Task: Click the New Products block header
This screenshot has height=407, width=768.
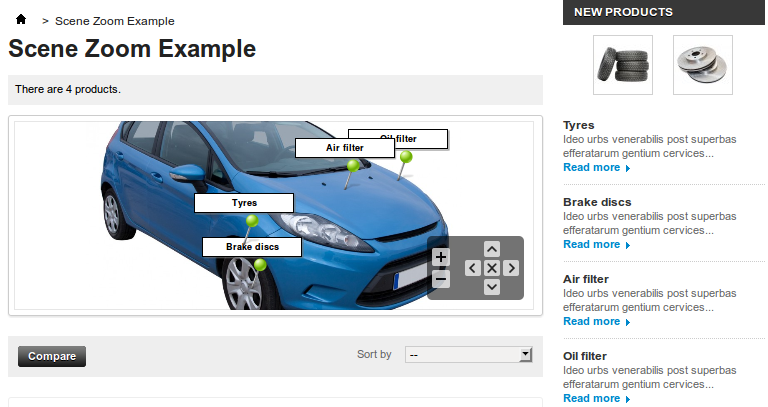Action: (x=664, y=12)
